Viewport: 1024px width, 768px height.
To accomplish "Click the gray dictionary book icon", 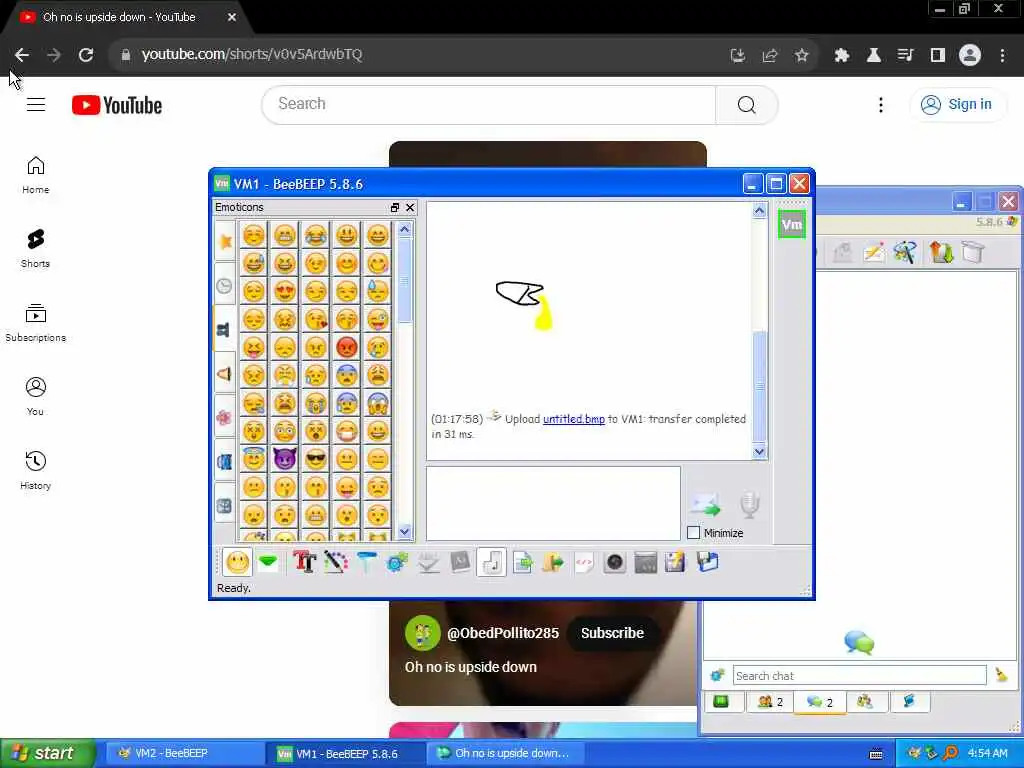I will [460, 562].
